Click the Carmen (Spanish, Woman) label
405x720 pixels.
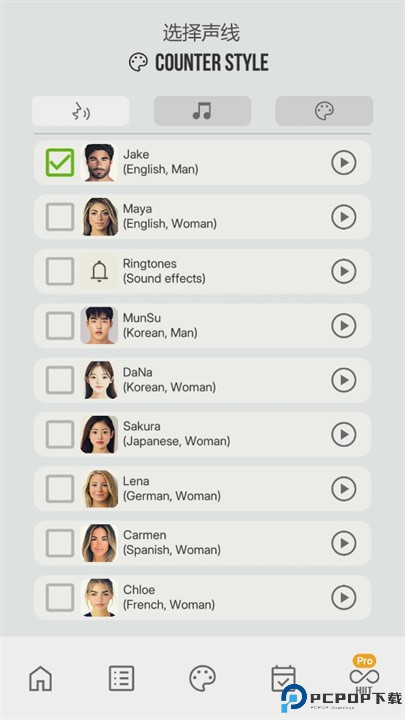pos(172,542)
